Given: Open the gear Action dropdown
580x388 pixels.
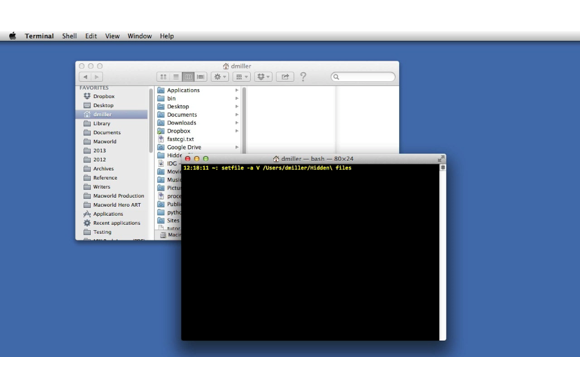Looking at the screenshot, I should (x=220, y=77).
